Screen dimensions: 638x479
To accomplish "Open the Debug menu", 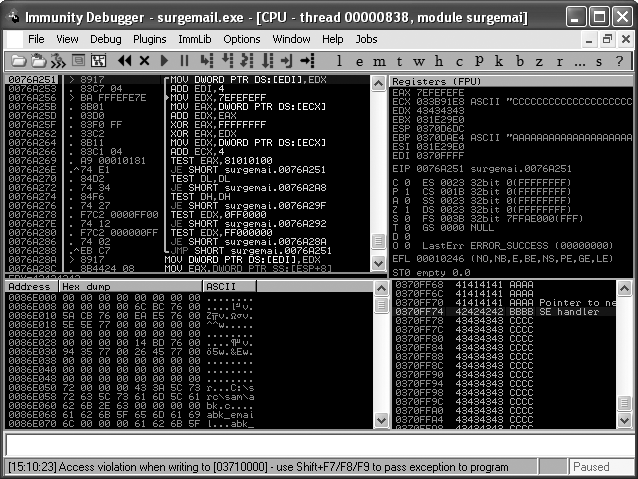I will (106, 39).
